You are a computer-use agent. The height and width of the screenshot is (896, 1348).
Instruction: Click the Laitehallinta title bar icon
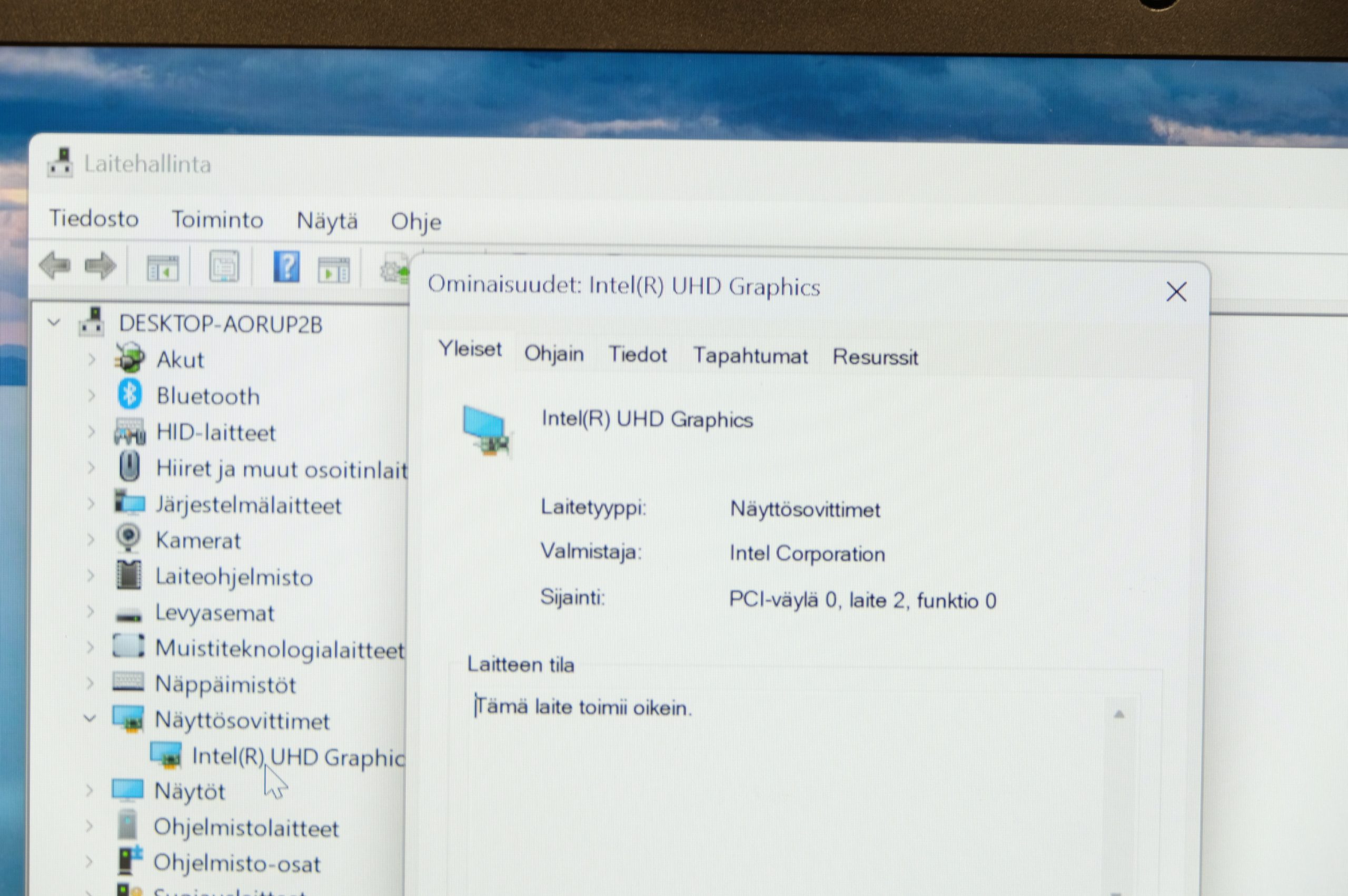61,162
